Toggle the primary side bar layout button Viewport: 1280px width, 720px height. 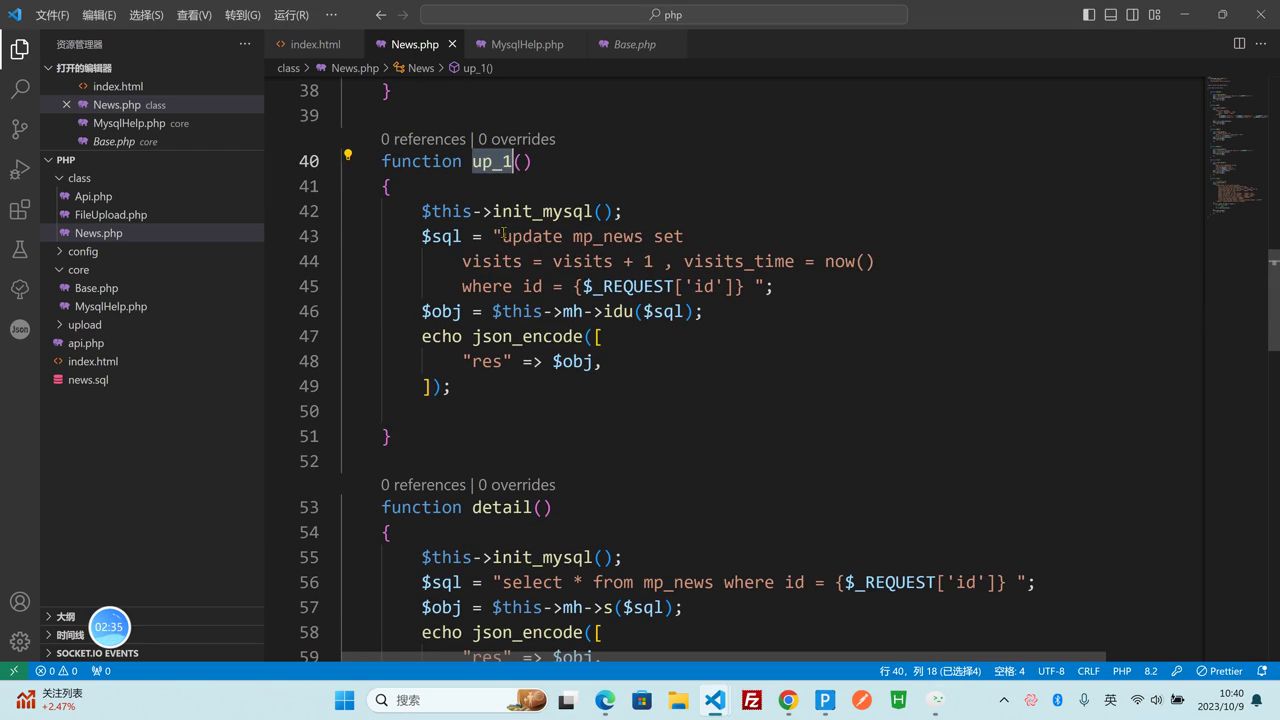point(1089,15)
